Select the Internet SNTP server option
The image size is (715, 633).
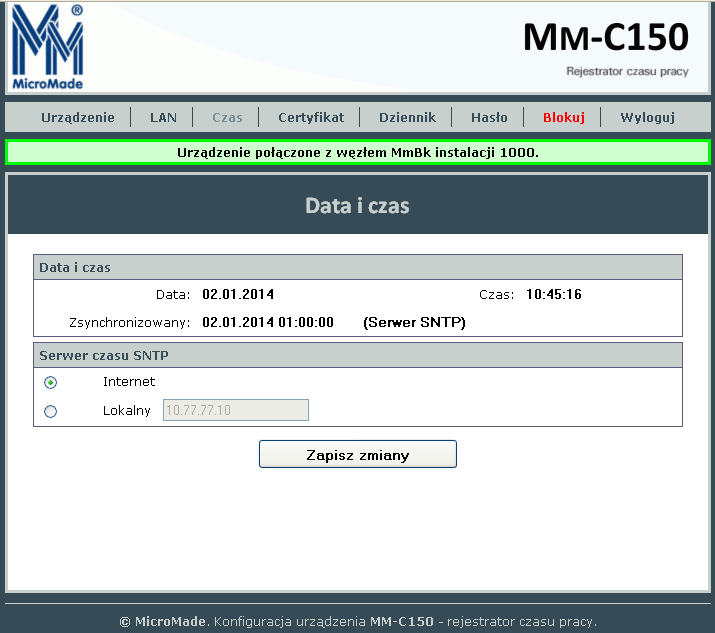click(x=51, y=382)
